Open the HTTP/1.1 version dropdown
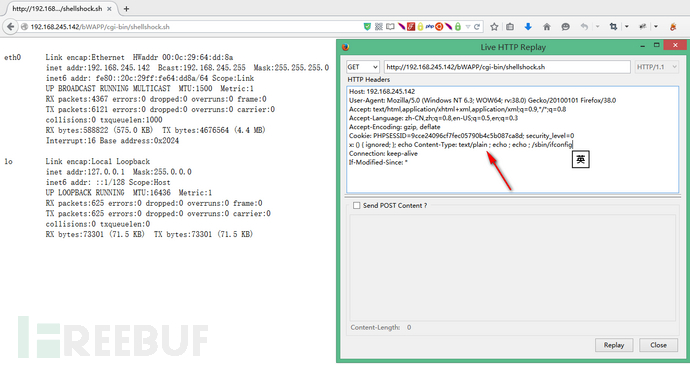Viewport: 690px width, 365px height. (656, 67)
